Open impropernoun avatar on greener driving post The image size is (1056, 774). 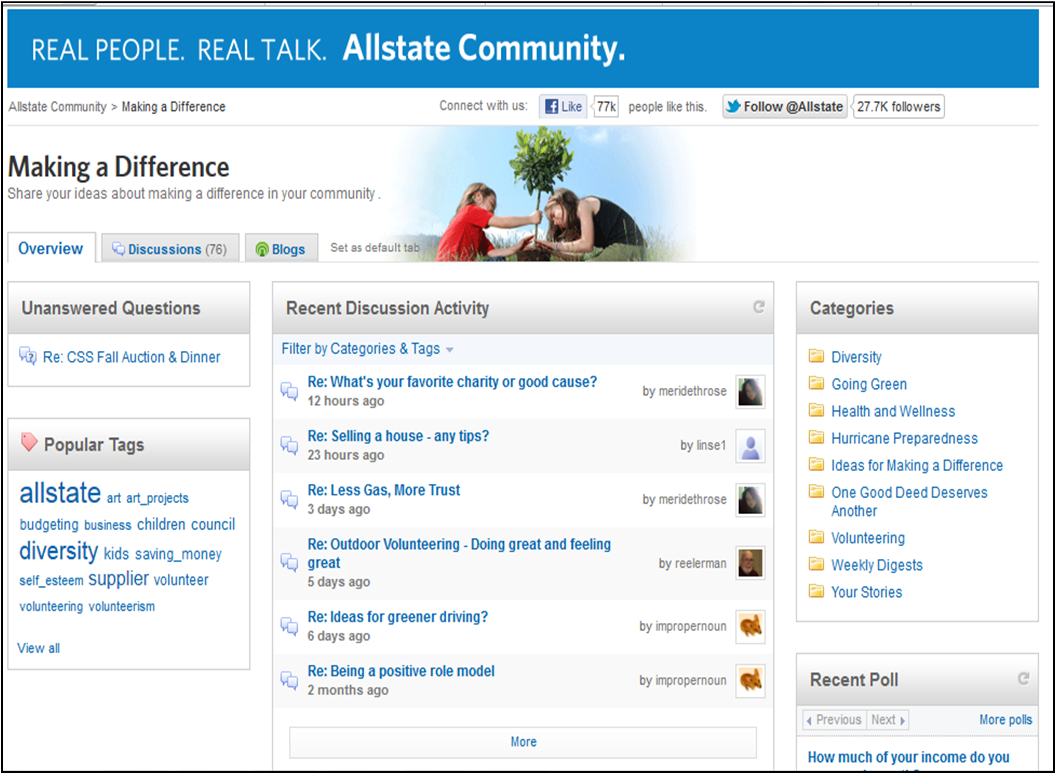(750, 626)
